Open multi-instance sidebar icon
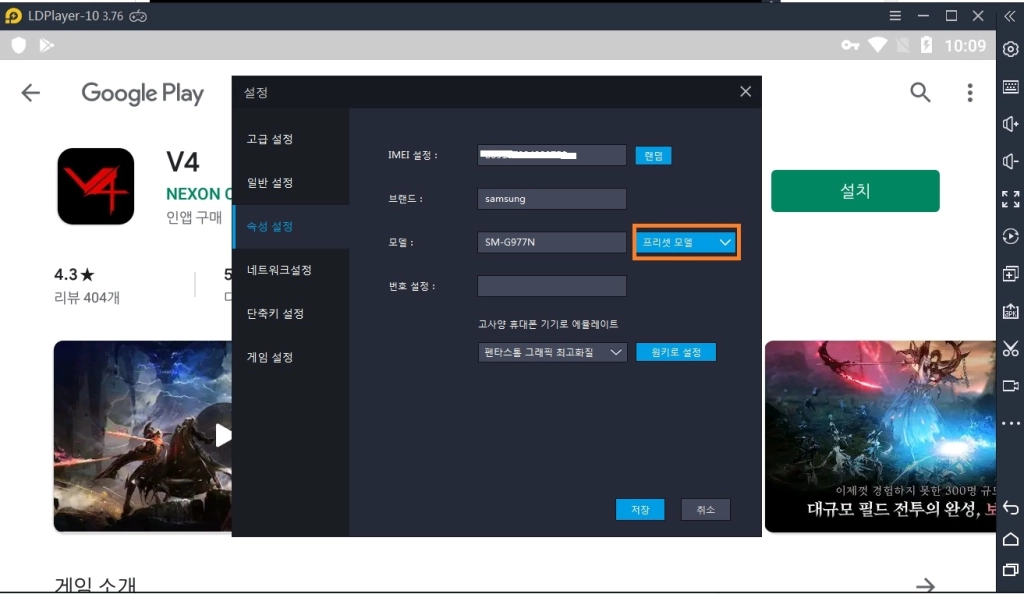This screenshot has height=594, width=1024. (1010, 274)
